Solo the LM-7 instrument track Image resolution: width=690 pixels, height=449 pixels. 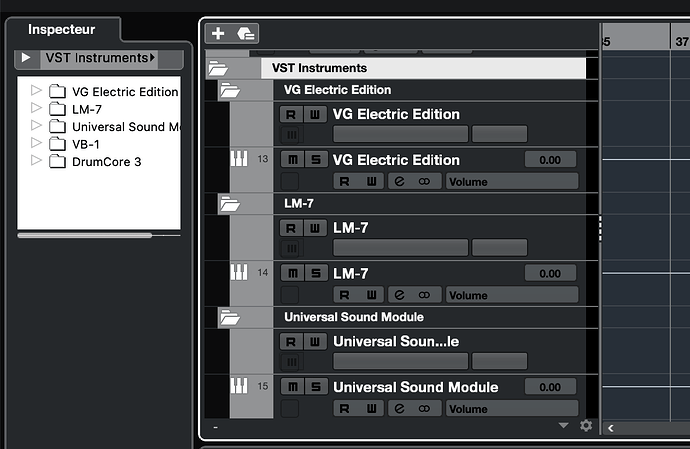pos(315,273)
